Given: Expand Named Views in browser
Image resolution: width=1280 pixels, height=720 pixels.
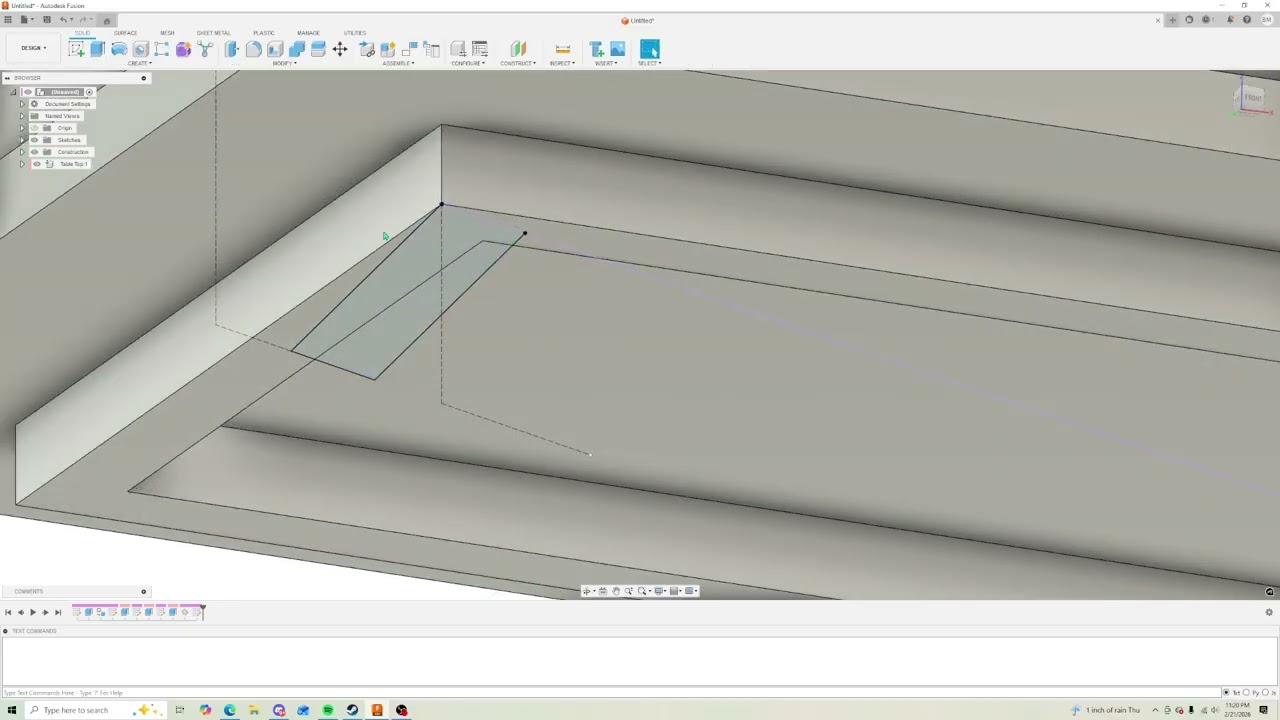Looking at the screenshot, I should pos(22,116).
